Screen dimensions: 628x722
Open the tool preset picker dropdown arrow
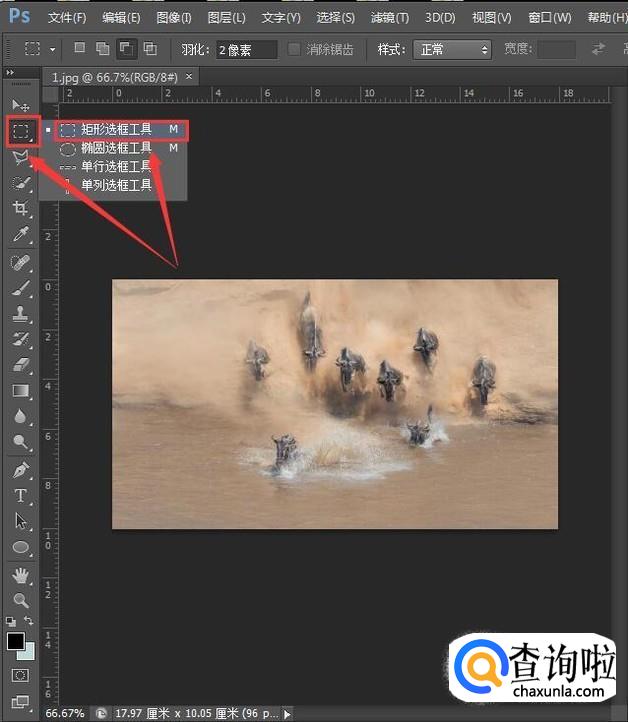click(52, 49)
